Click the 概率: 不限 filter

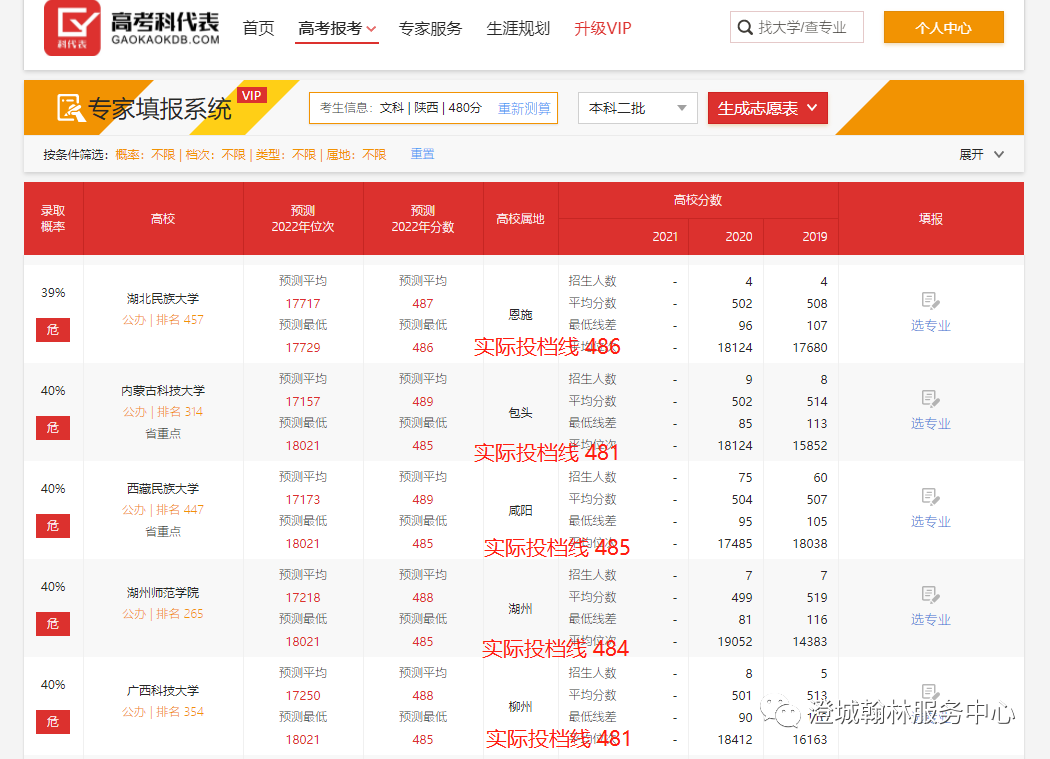[145, 155]
